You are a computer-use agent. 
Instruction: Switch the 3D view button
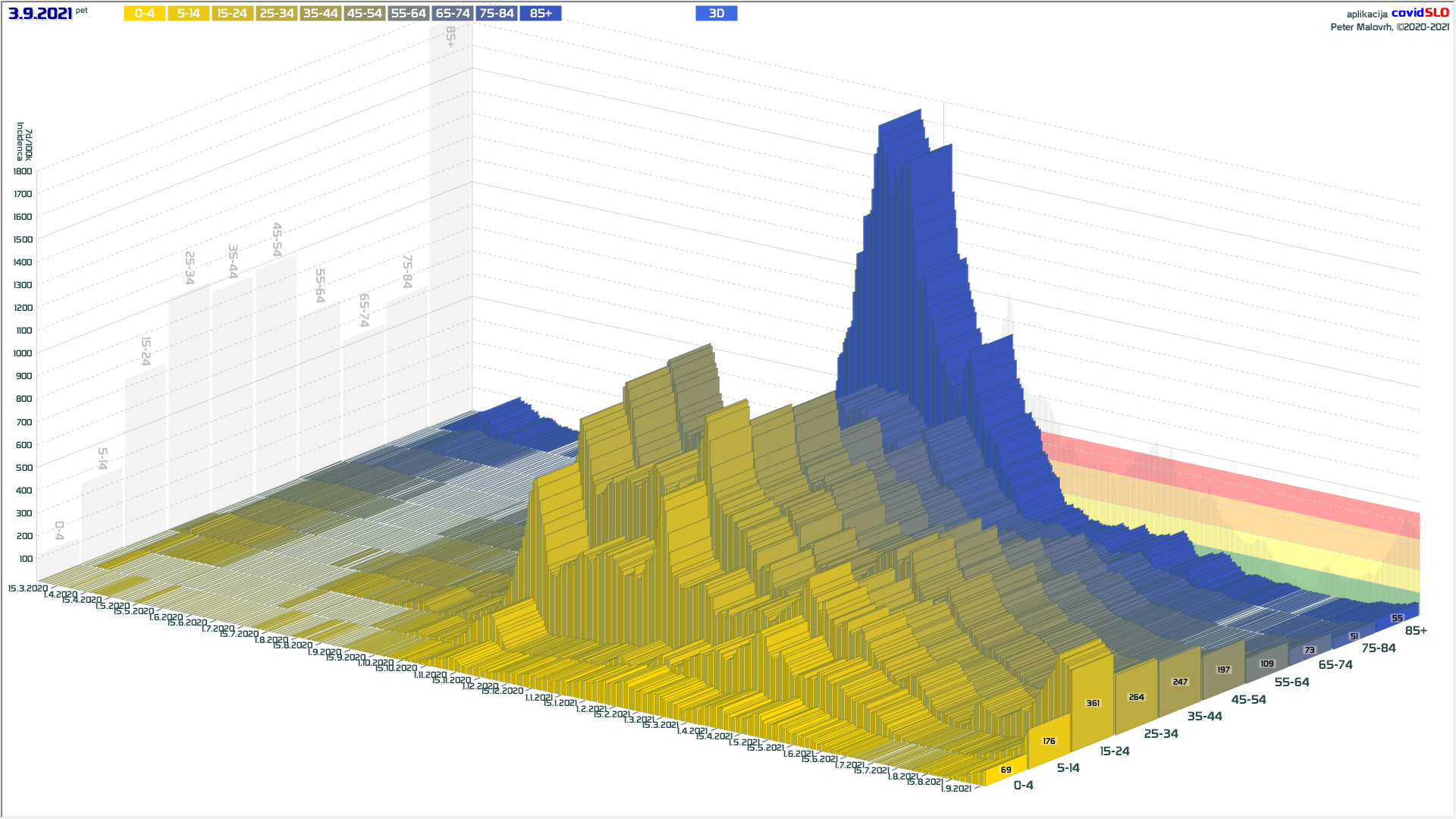[x=716, y=14]
